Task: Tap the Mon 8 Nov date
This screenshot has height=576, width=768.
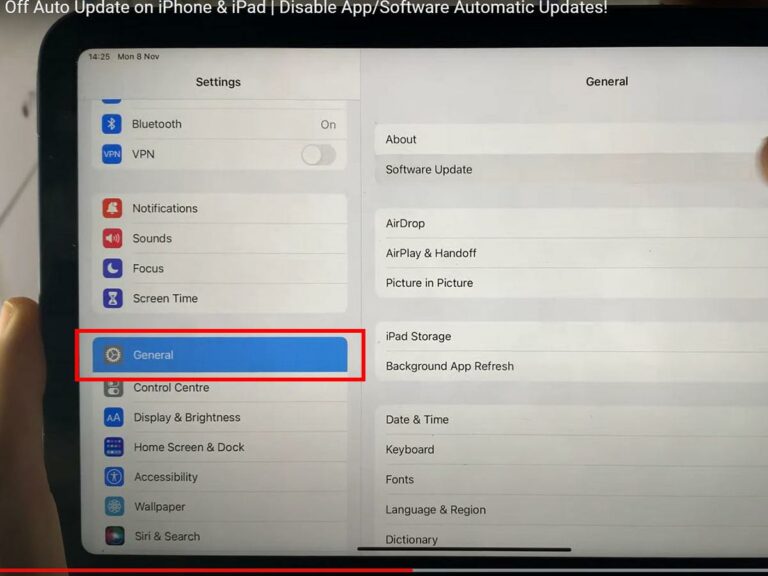Action: coord(138,56)
